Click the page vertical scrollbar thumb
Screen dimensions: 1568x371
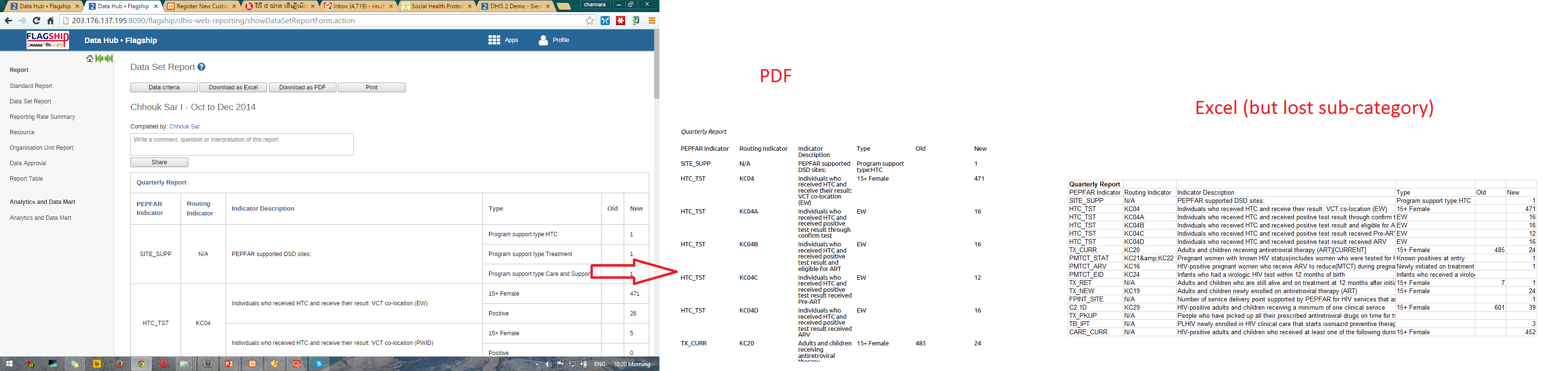click(656, 64)
